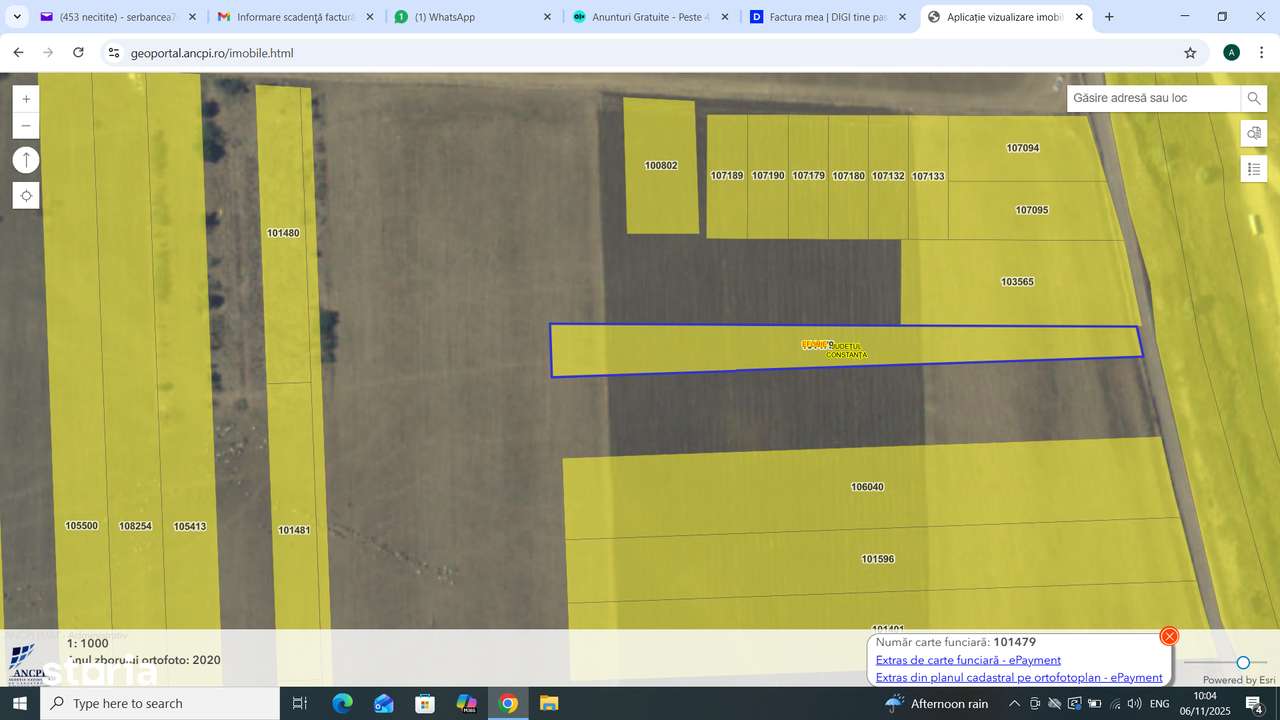The image size is (1280, 720).
Task: Open the Windows notification center
Action: [x=1255, y=704]
